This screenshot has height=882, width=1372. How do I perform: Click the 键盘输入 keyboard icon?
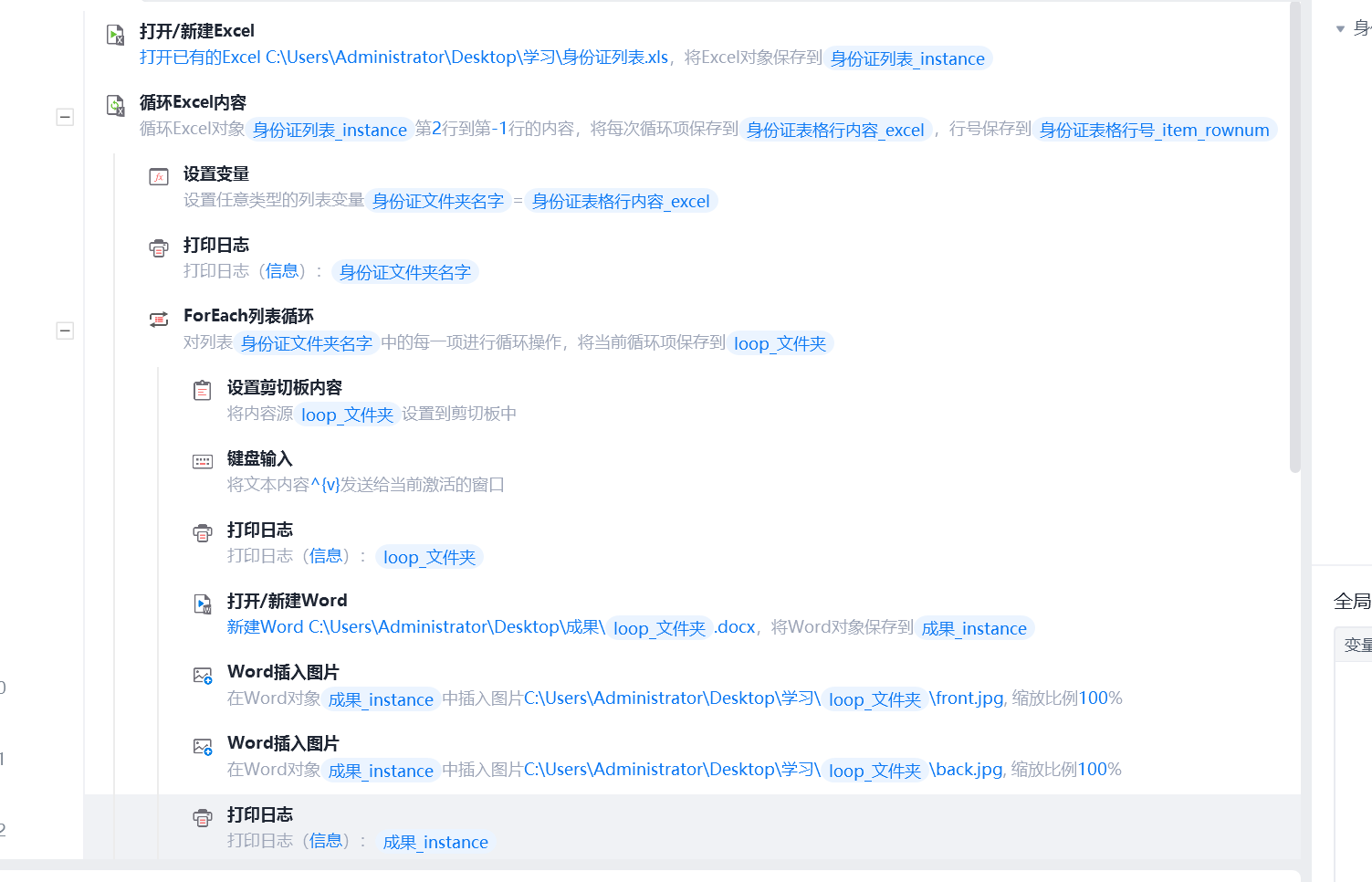[x=203, y=462]
